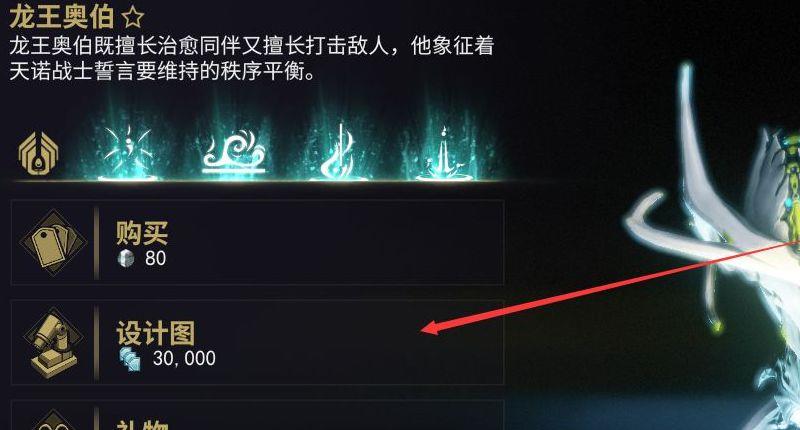Screen dimensions: 800x430
Task: Click the red arrow annotation tip
Action: pos(423,330)
